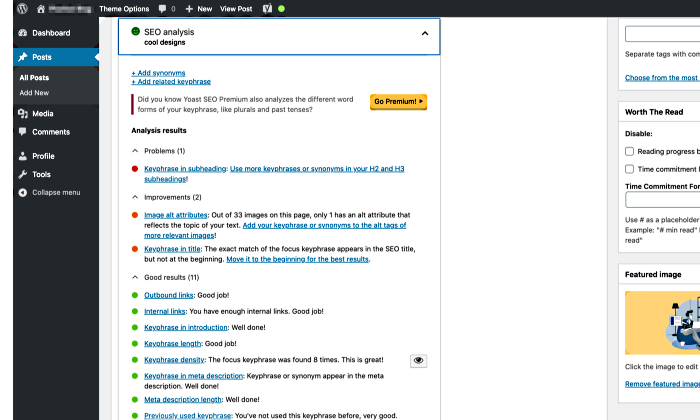Open Theme Options in admin bar
The width and height of the screenshot is (700, 420).
click(x=125, y=8)
